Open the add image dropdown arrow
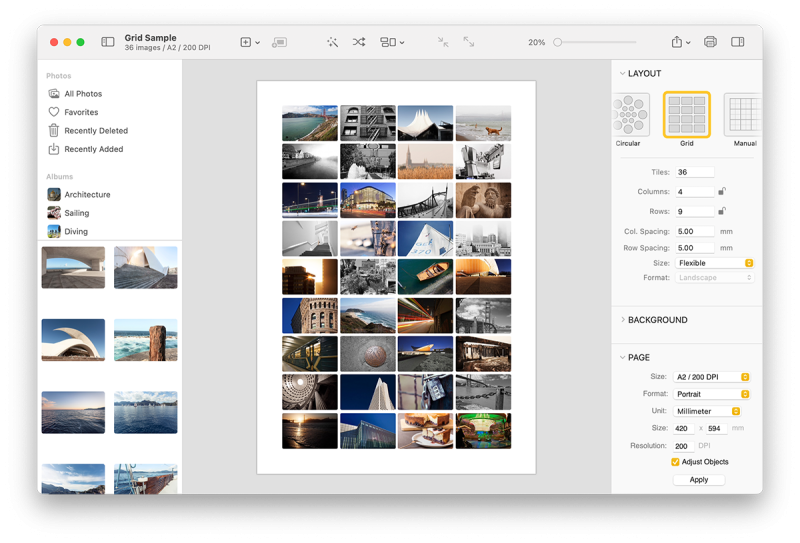Image resolution: width=800 pixels, height=543 pixels. (x=258, y=43)
